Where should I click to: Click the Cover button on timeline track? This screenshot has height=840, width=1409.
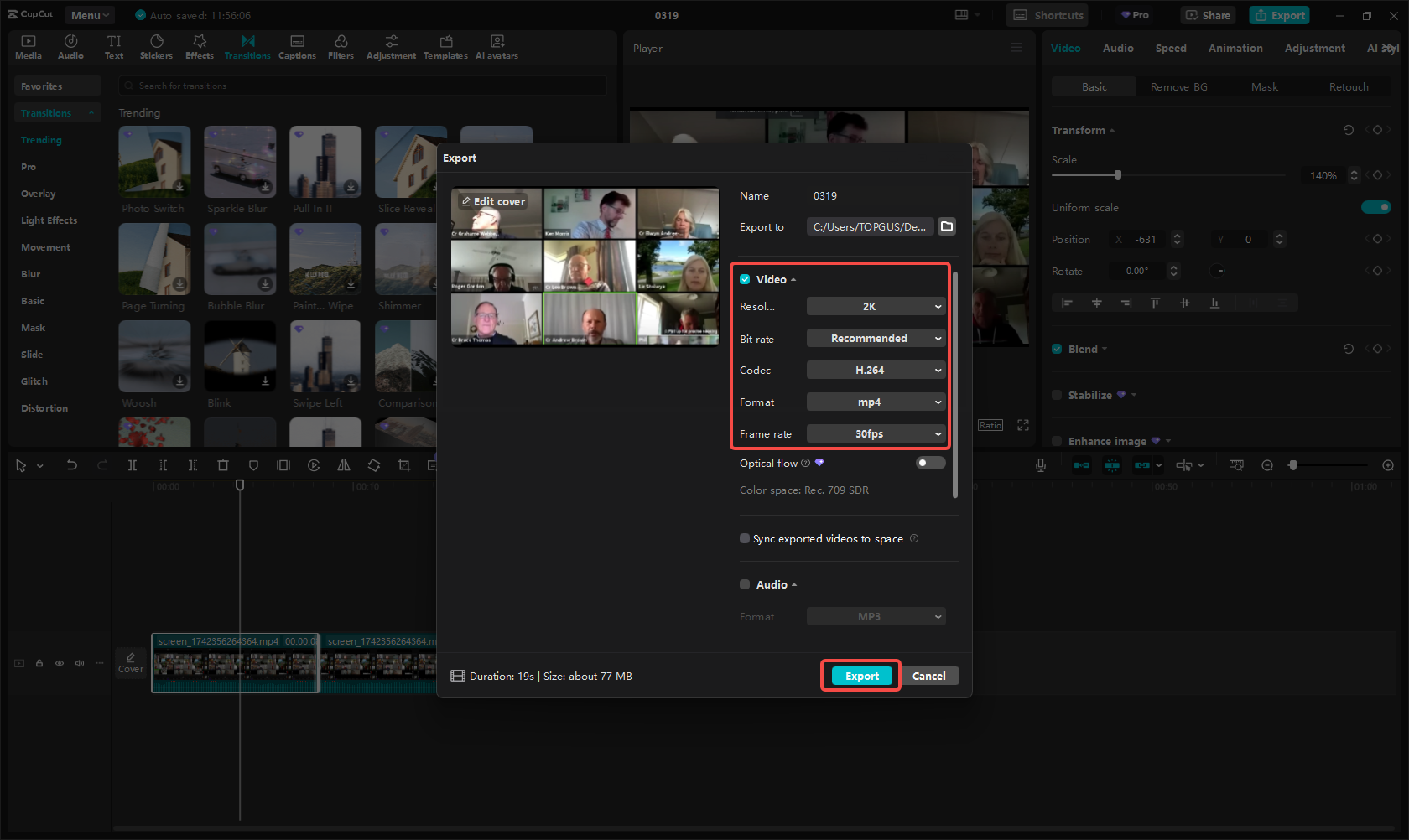point(131,663)
